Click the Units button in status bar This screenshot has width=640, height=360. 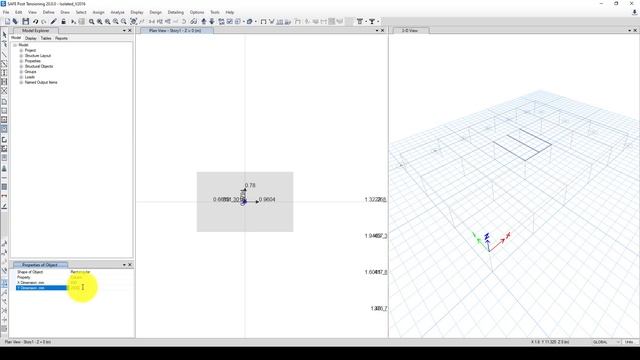[x=630, y=342]
